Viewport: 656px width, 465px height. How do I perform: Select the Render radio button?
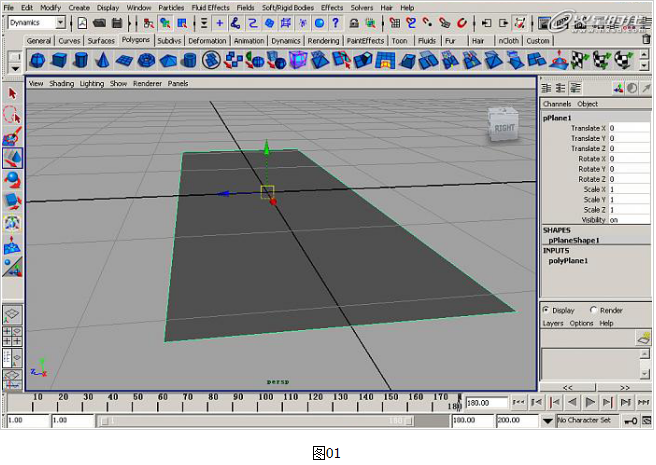(x=593, y=310)
